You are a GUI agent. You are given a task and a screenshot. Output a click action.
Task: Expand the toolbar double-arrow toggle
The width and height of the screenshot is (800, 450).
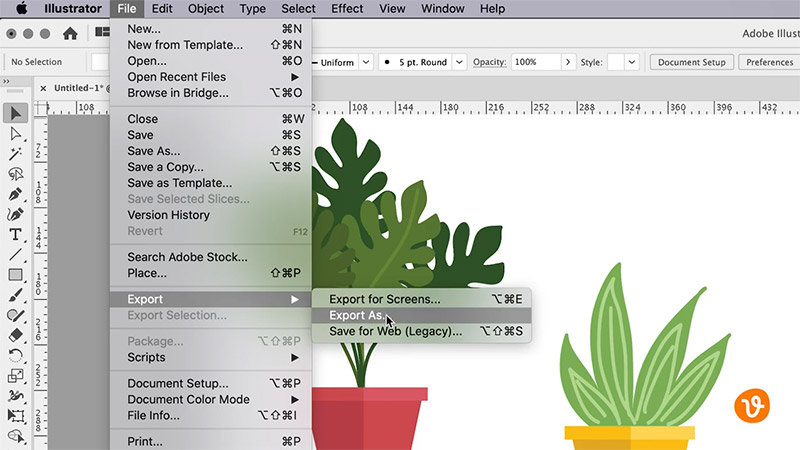tap(6, 81)
